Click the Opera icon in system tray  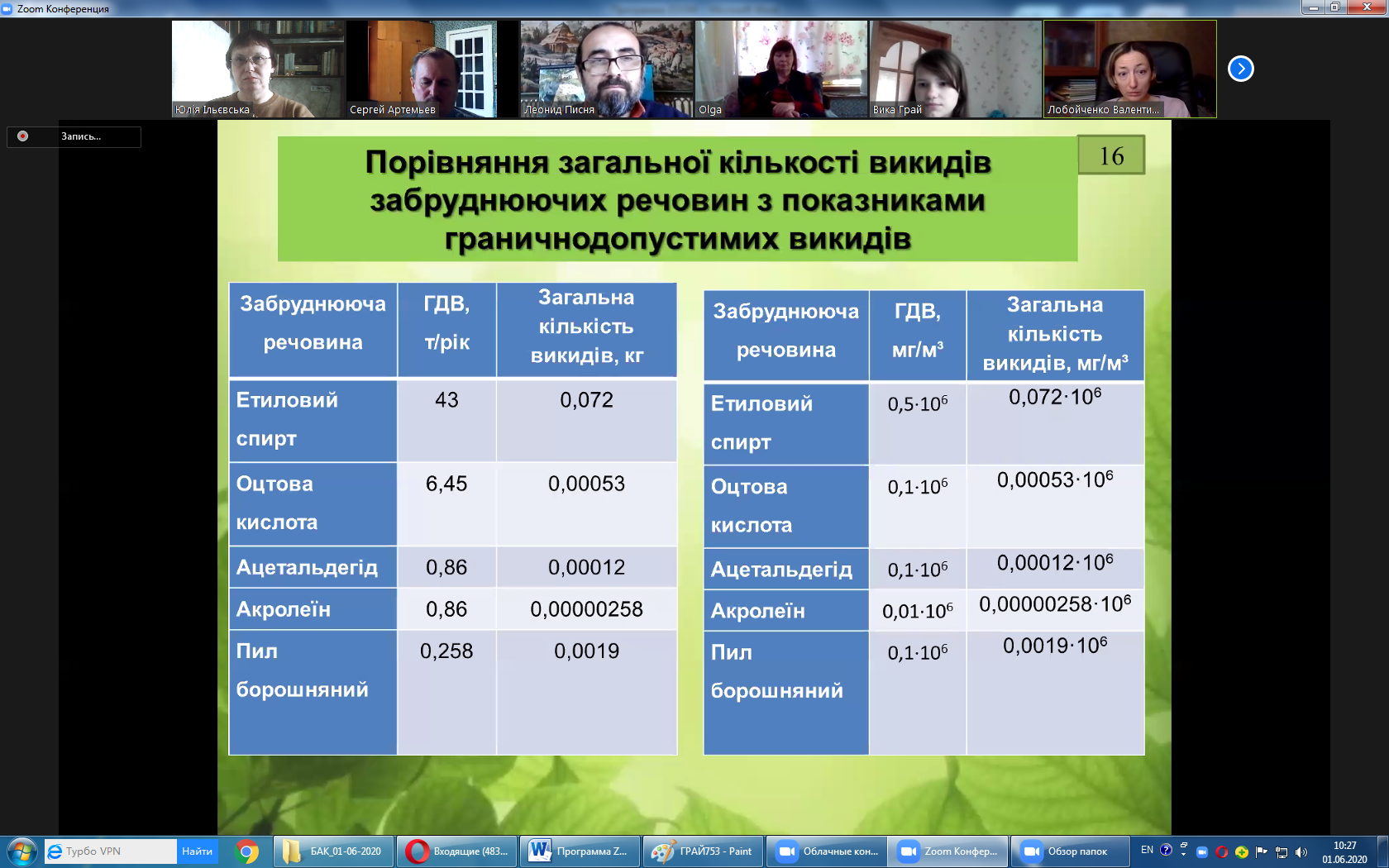click(1221, 852)
